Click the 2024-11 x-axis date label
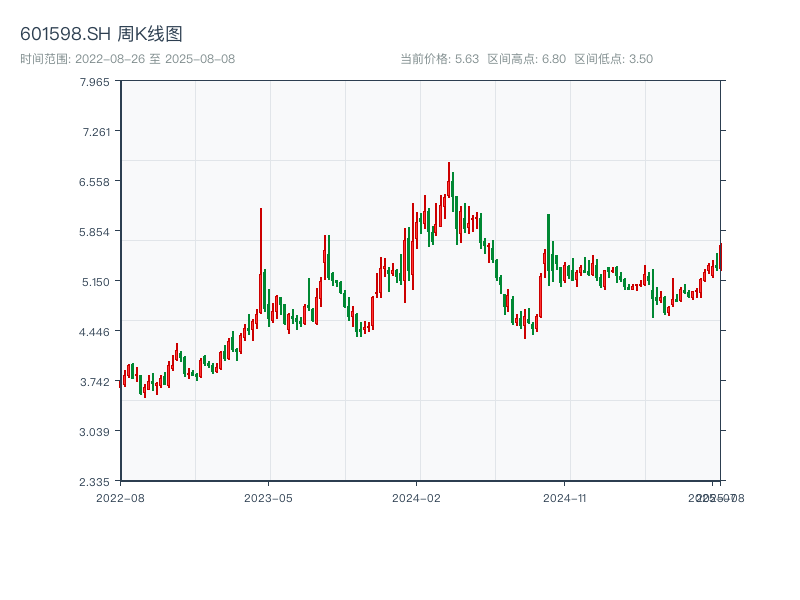This screenshot has height=600, width=800. 565,497
